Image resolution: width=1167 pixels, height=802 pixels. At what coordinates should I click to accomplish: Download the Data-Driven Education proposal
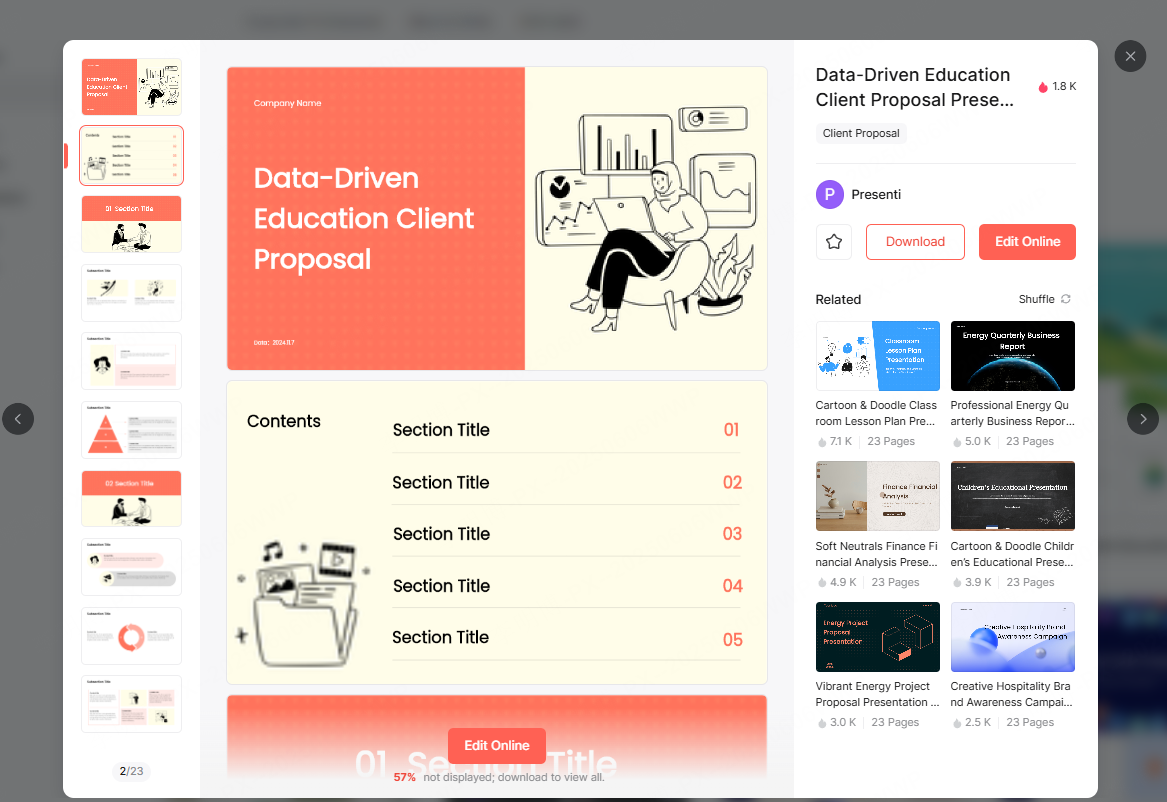coord(914,241)
